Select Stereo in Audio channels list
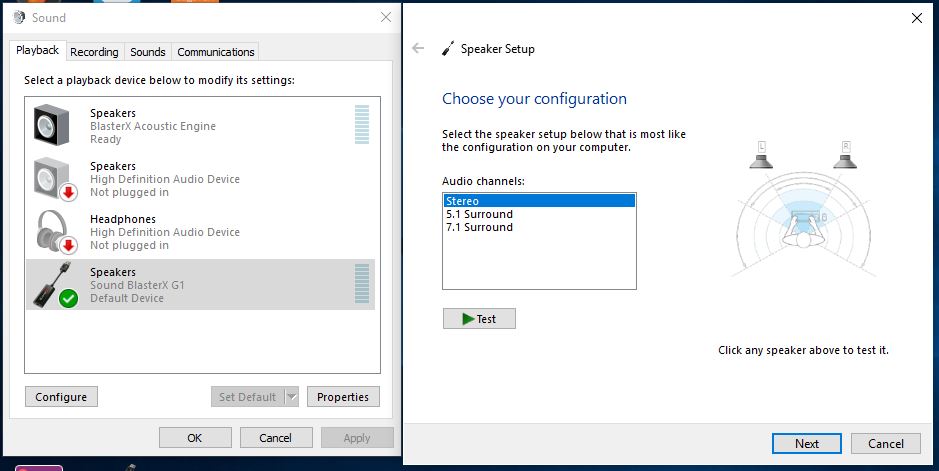The height and width of the screenshot is (471, 939). tap(539, 201)
